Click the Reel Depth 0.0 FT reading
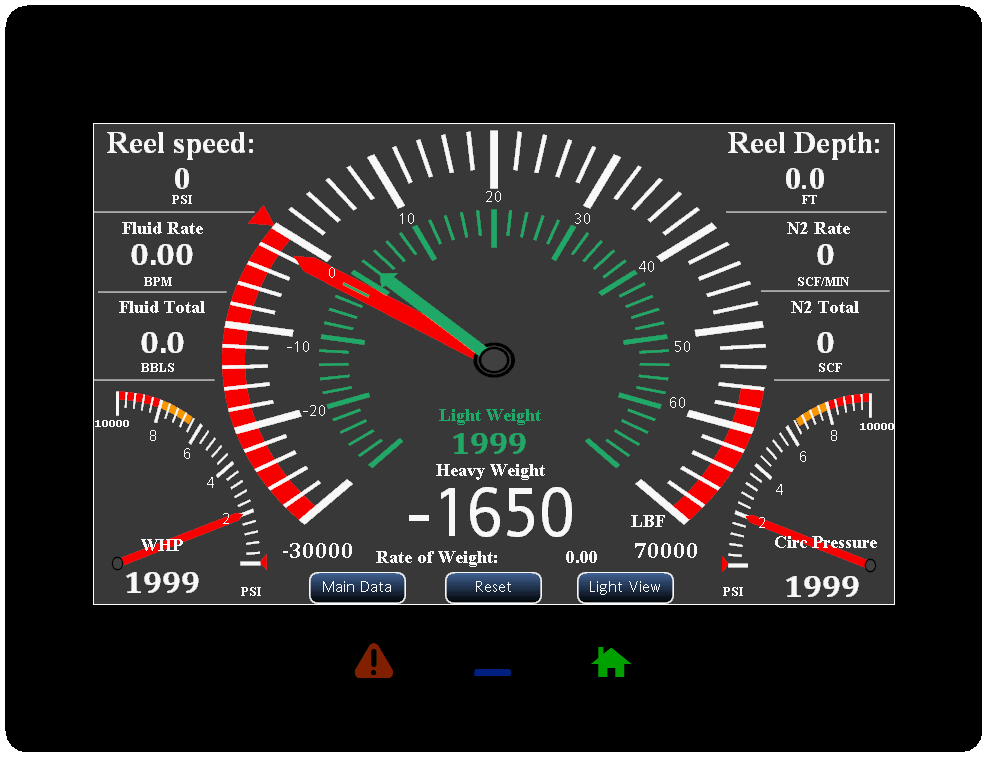Image resolution: width=988 pixels, height=758 pixels. click(x=805, y=180)
